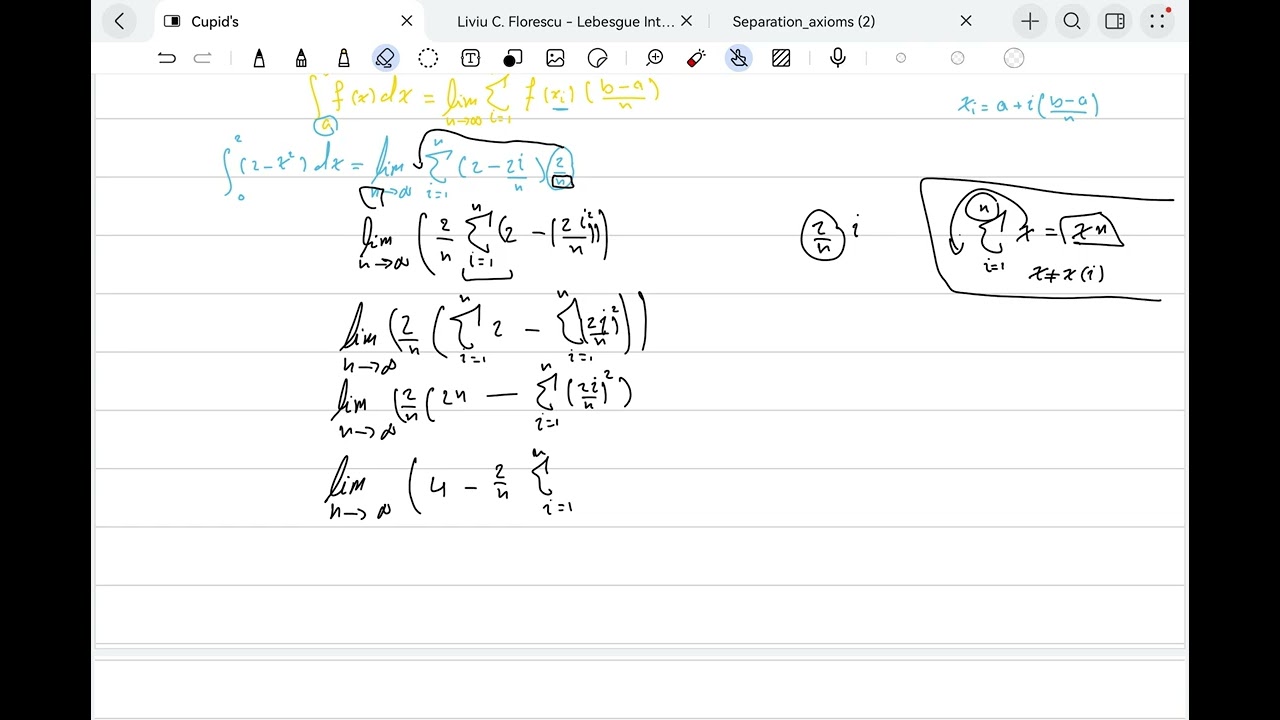Start audio recording with the microphone
Screen dimensions: 1280x720
pos(838,58)
